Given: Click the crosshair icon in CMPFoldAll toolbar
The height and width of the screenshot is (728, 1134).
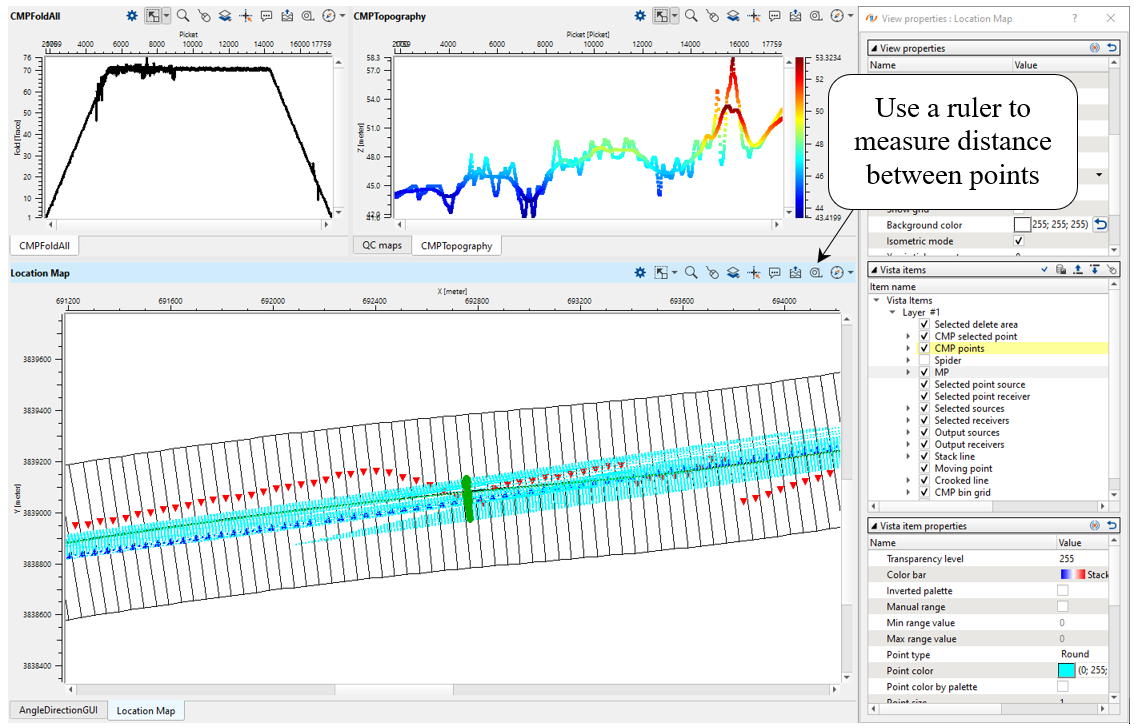Looking at the screenshot, I should (x=246, y=16).
